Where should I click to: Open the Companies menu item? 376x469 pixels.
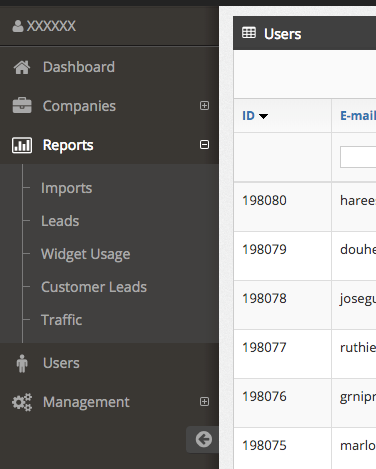79,106
